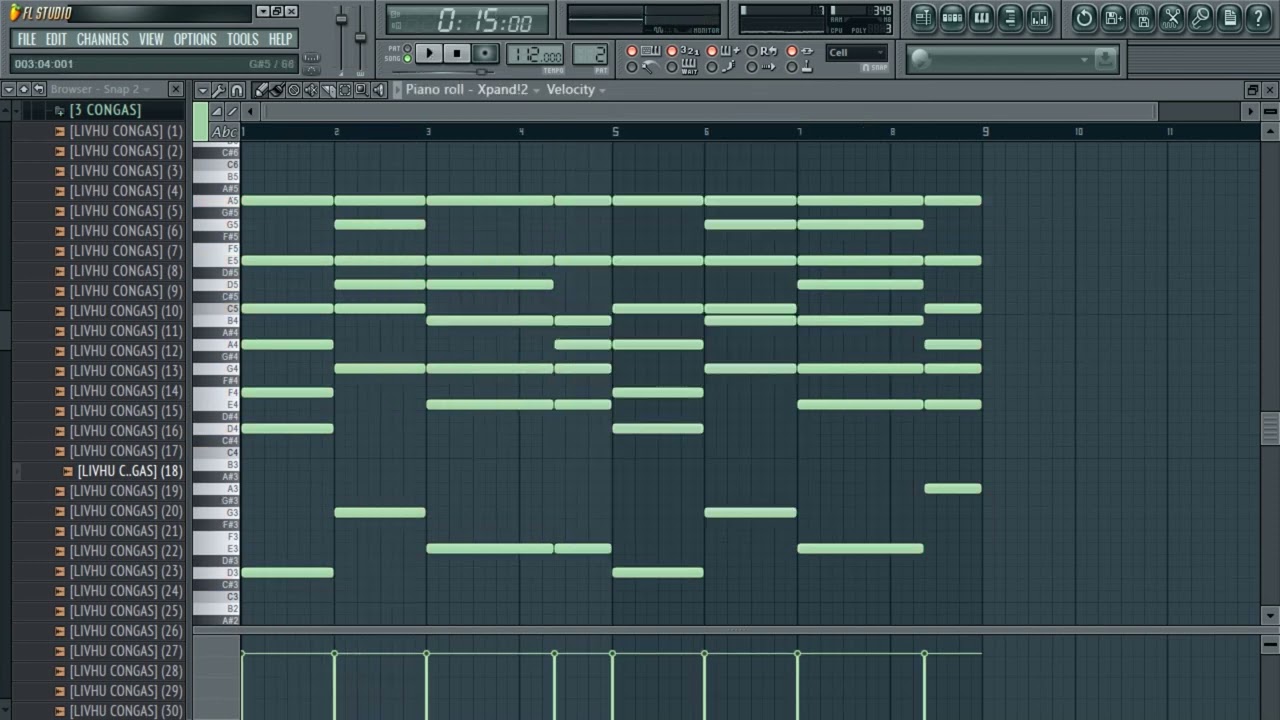
Task: Switch to PAT pattern mode
Action: [x=407, y=48]
